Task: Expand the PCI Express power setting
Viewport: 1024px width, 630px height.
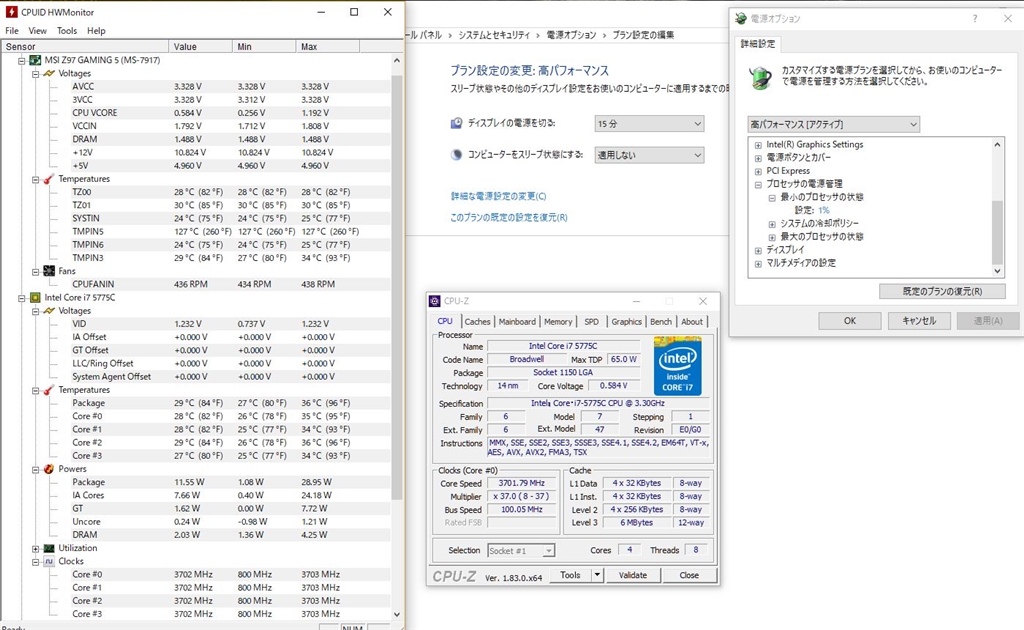Action: 758,171
